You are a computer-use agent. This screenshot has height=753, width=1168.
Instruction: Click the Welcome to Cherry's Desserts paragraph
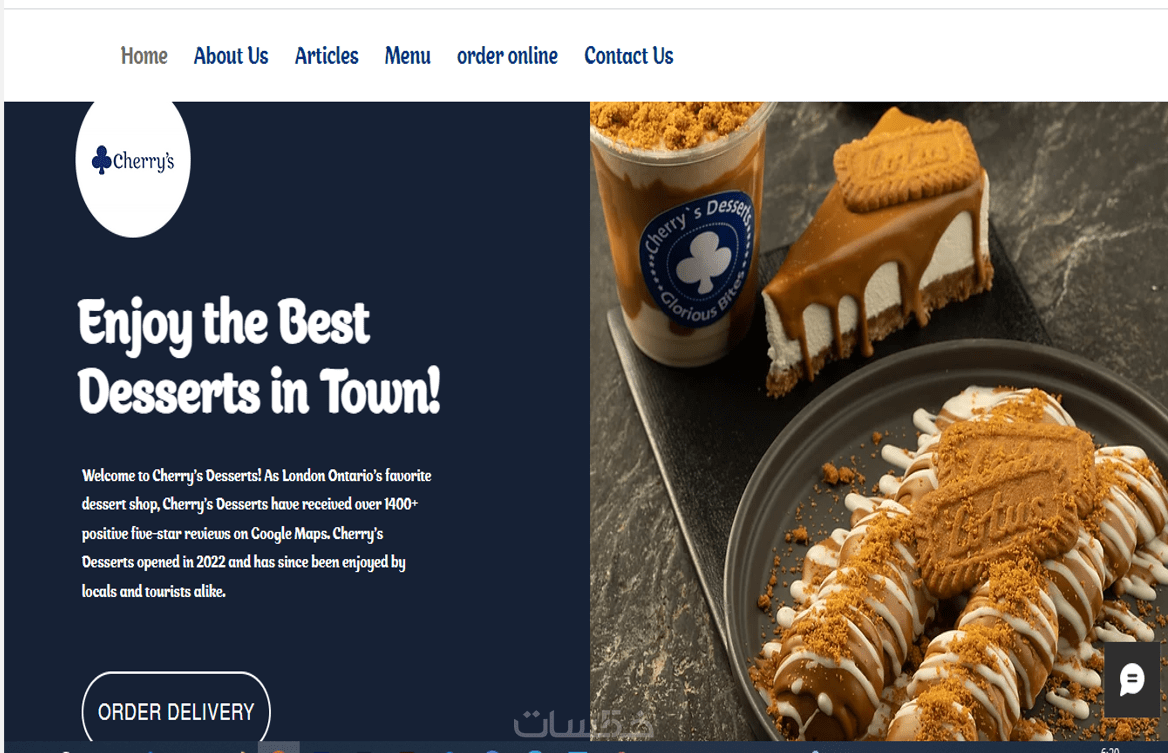(x=256, y=533)
